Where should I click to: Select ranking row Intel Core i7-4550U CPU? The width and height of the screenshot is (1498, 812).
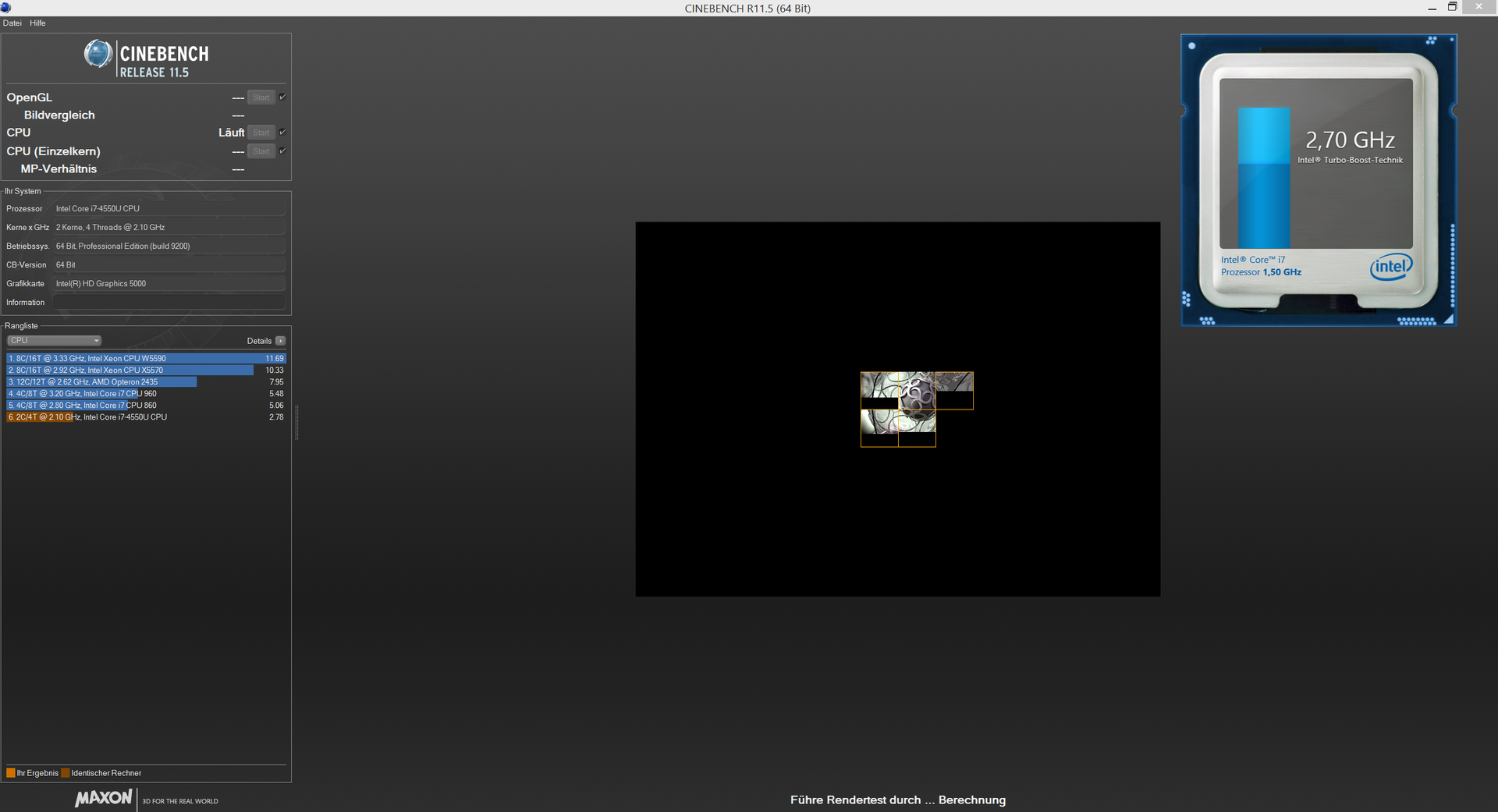click(x=146, y=417)
